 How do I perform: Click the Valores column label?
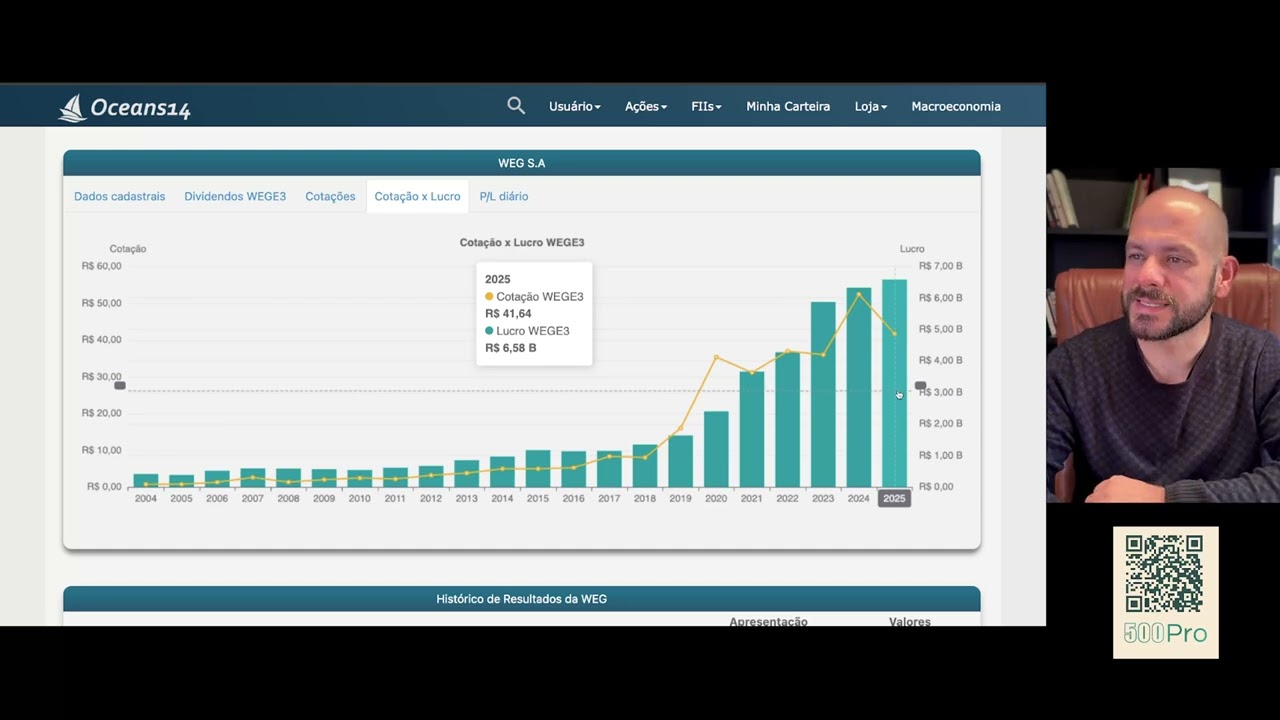click(910, 621)
